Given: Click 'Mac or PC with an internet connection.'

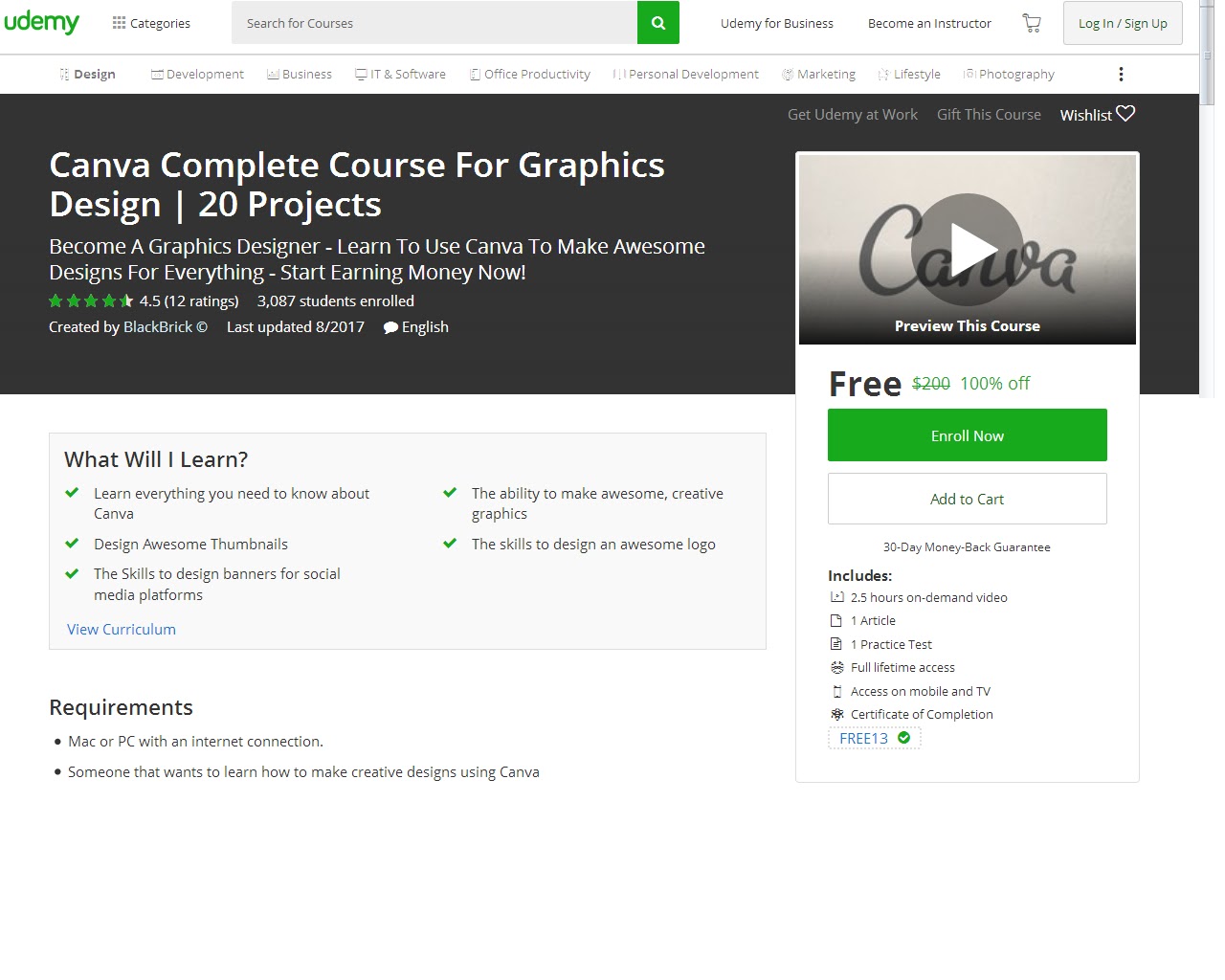Looking at the screenshot, I should (x=195, y=742).
